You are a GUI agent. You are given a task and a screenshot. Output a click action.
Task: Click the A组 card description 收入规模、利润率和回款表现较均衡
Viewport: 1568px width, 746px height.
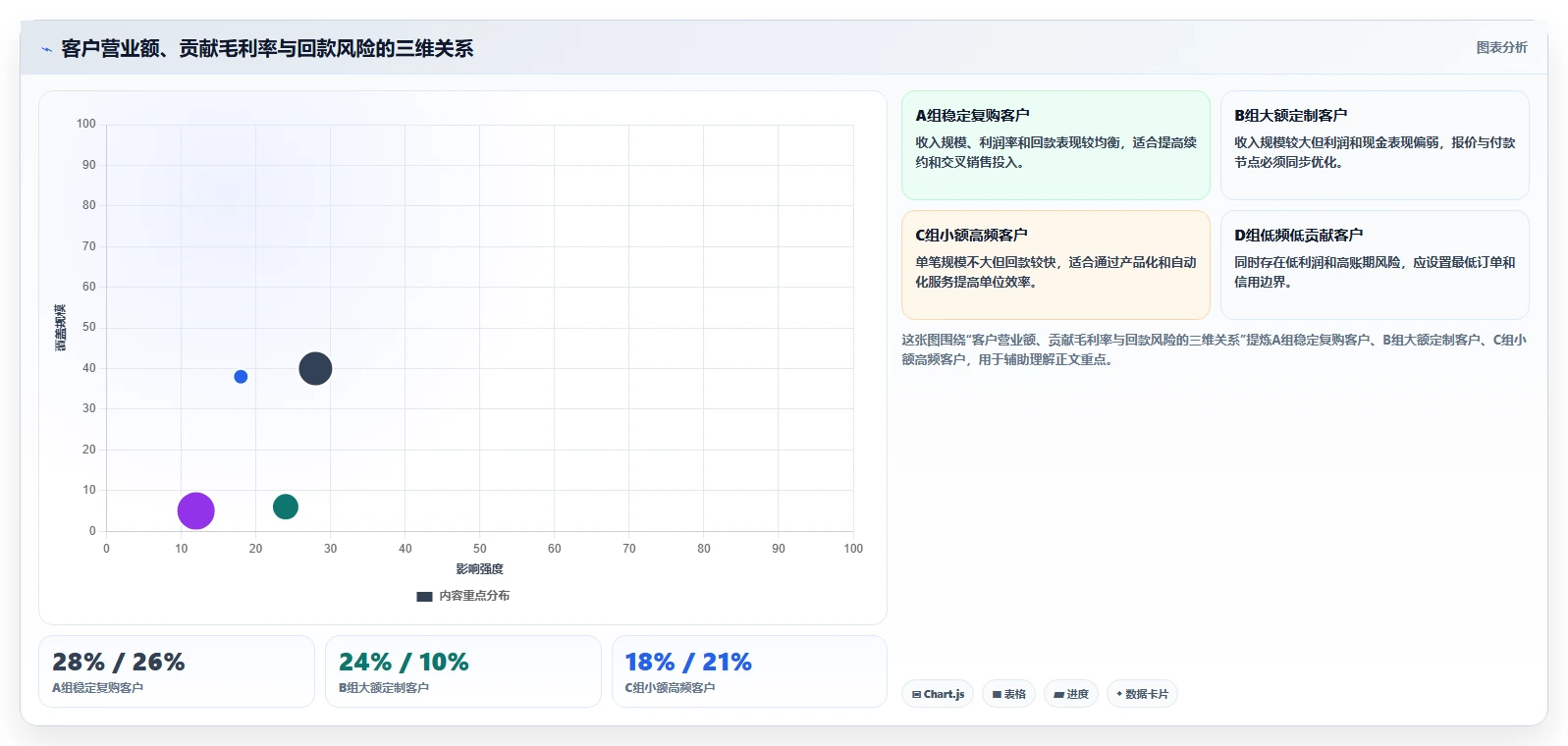coord(1056,152)
